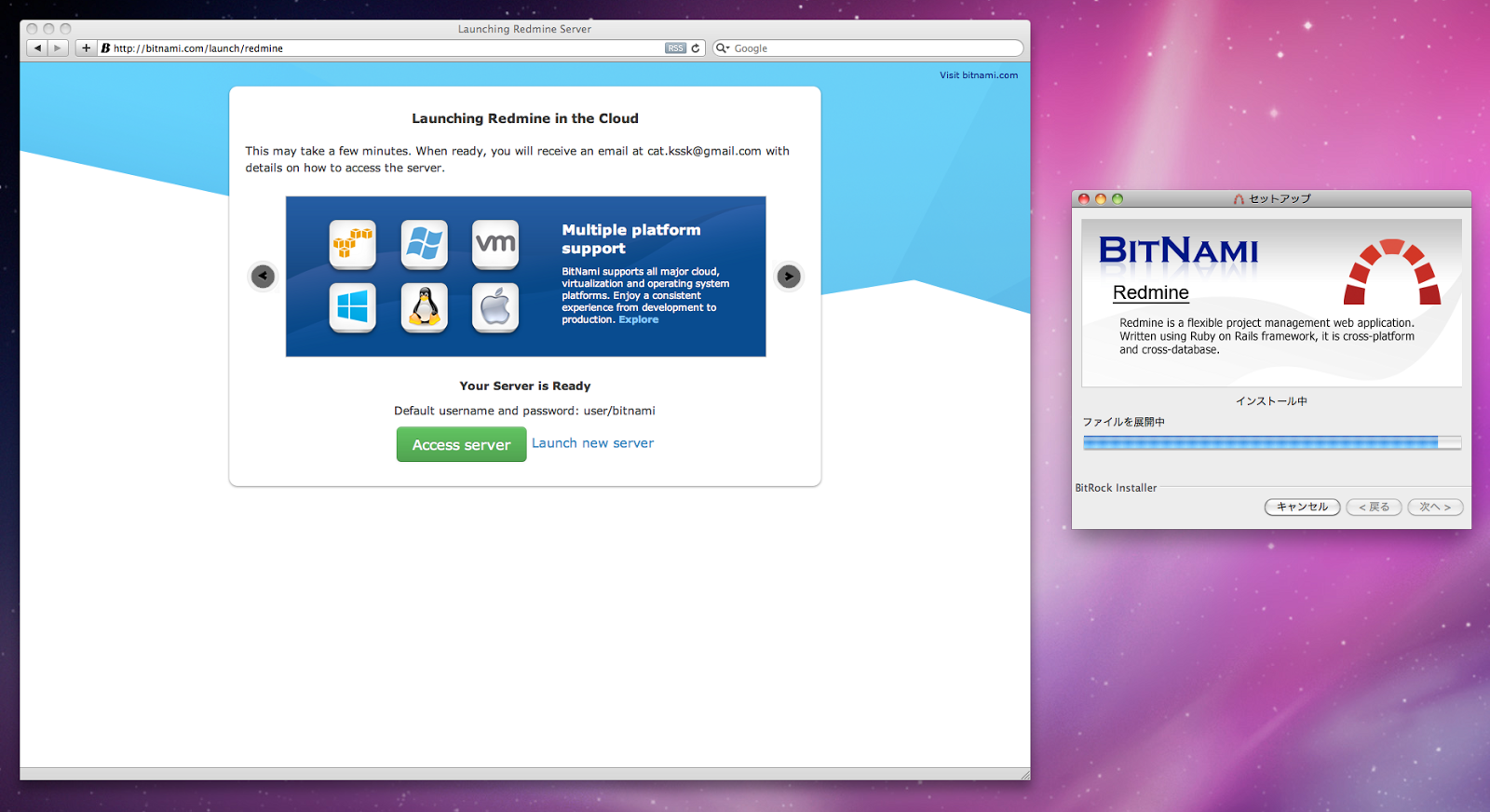The width and height of the screenshot is (1490, 812).
Task: Open the Explore link in the banner
Action: pyautogui.click(x=639, y=319)
